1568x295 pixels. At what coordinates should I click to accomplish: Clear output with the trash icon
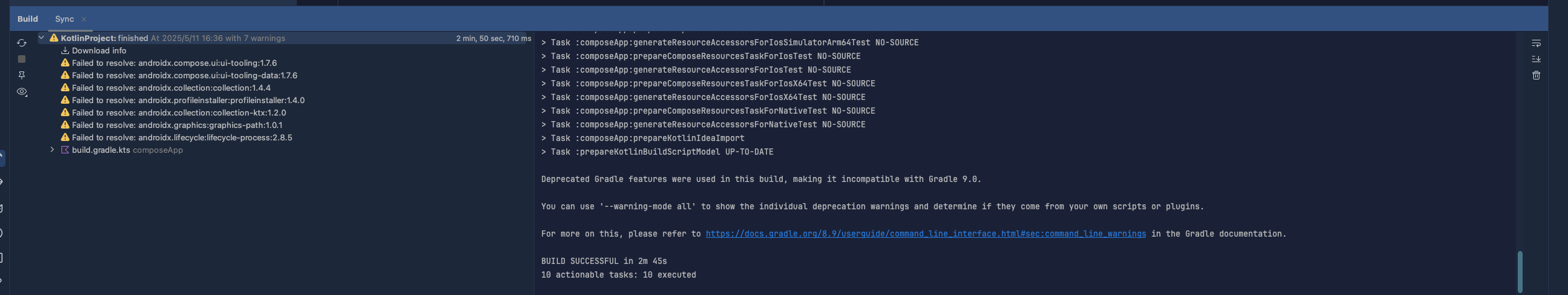pos(1536,75)
